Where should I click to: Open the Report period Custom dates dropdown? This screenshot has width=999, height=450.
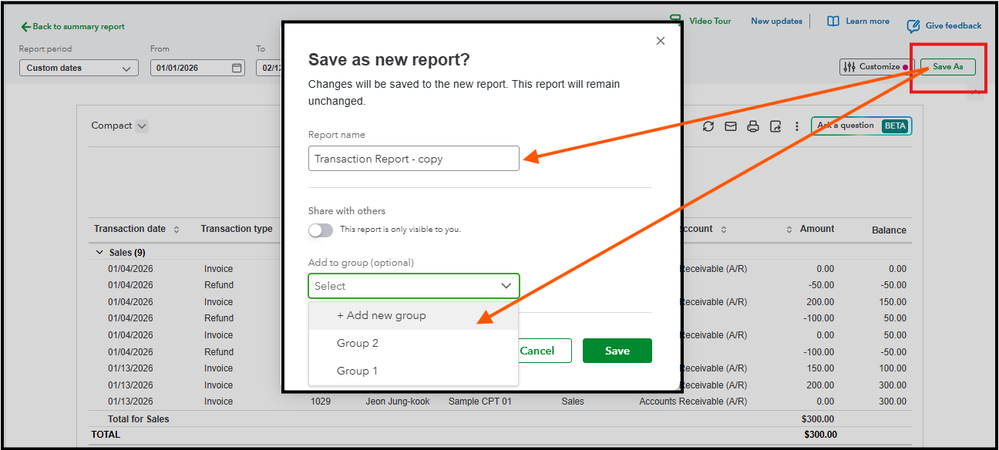(79, 68)
